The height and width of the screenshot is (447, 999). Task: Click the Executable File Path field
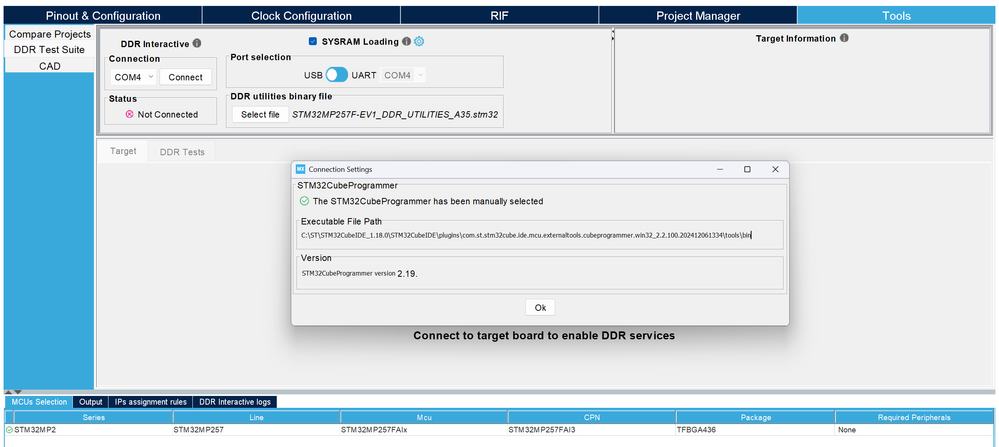[x=540, y=235]
